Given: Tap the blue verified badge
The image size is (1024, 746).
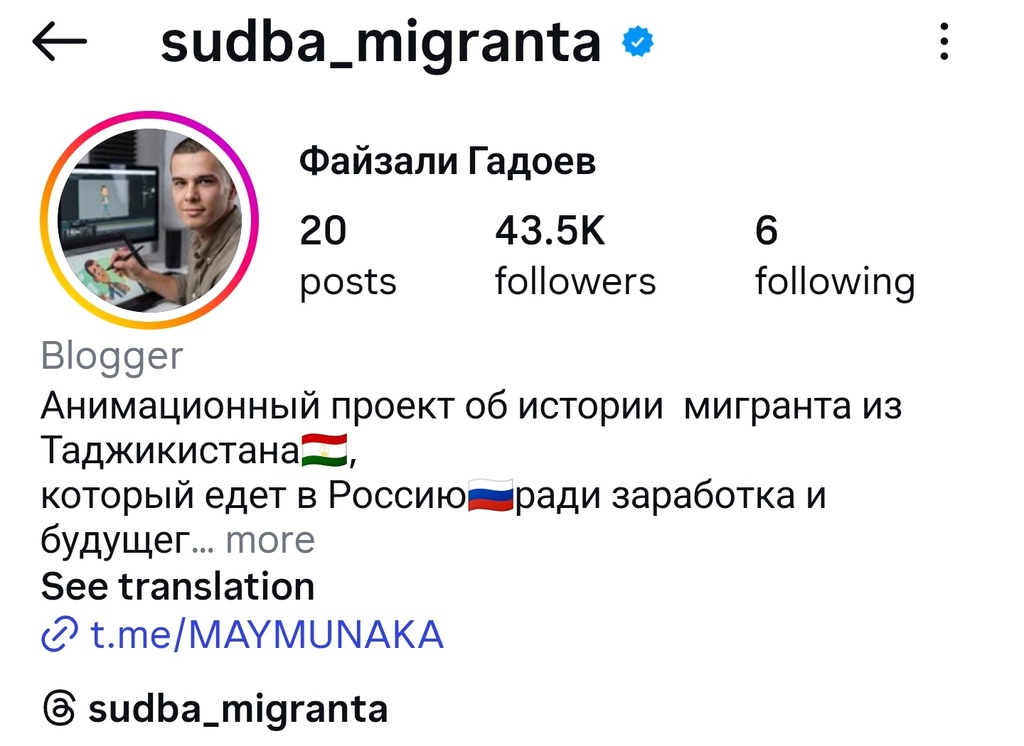Looking at the screenshot, I should pyautogui.click(x=637, y=42).
